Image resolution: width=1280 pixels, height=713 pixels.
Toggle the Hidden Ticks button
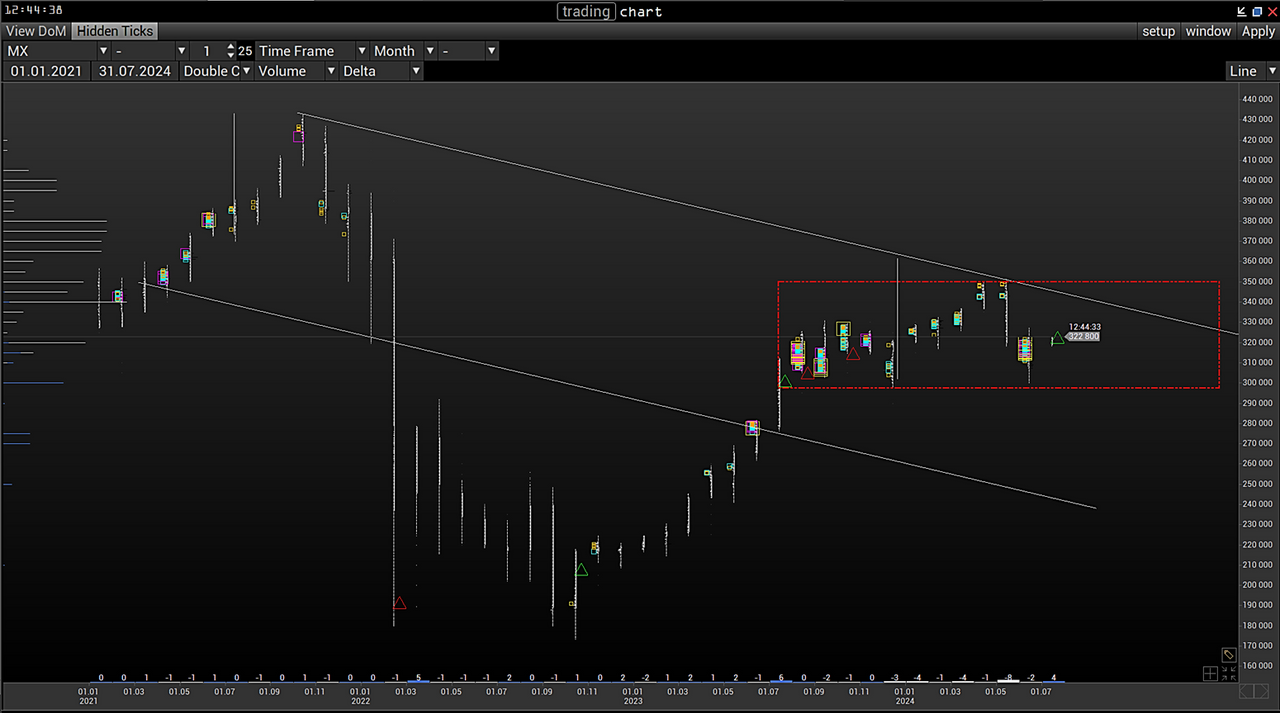115,31
